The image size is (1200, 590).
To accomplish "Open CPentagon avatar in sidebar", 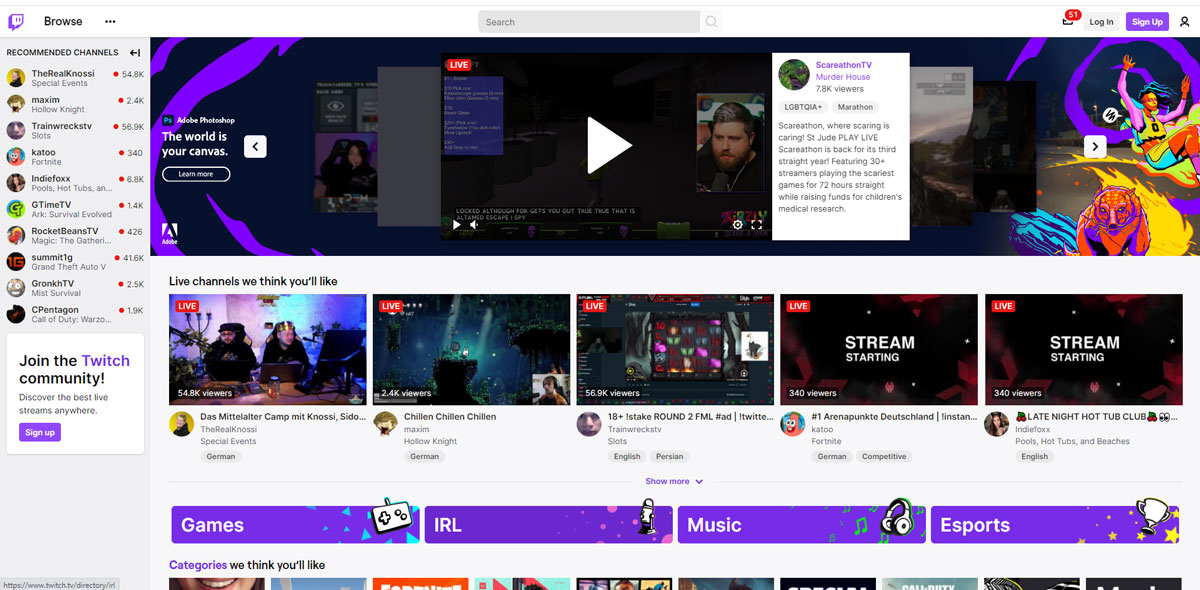I will (16, 314).
